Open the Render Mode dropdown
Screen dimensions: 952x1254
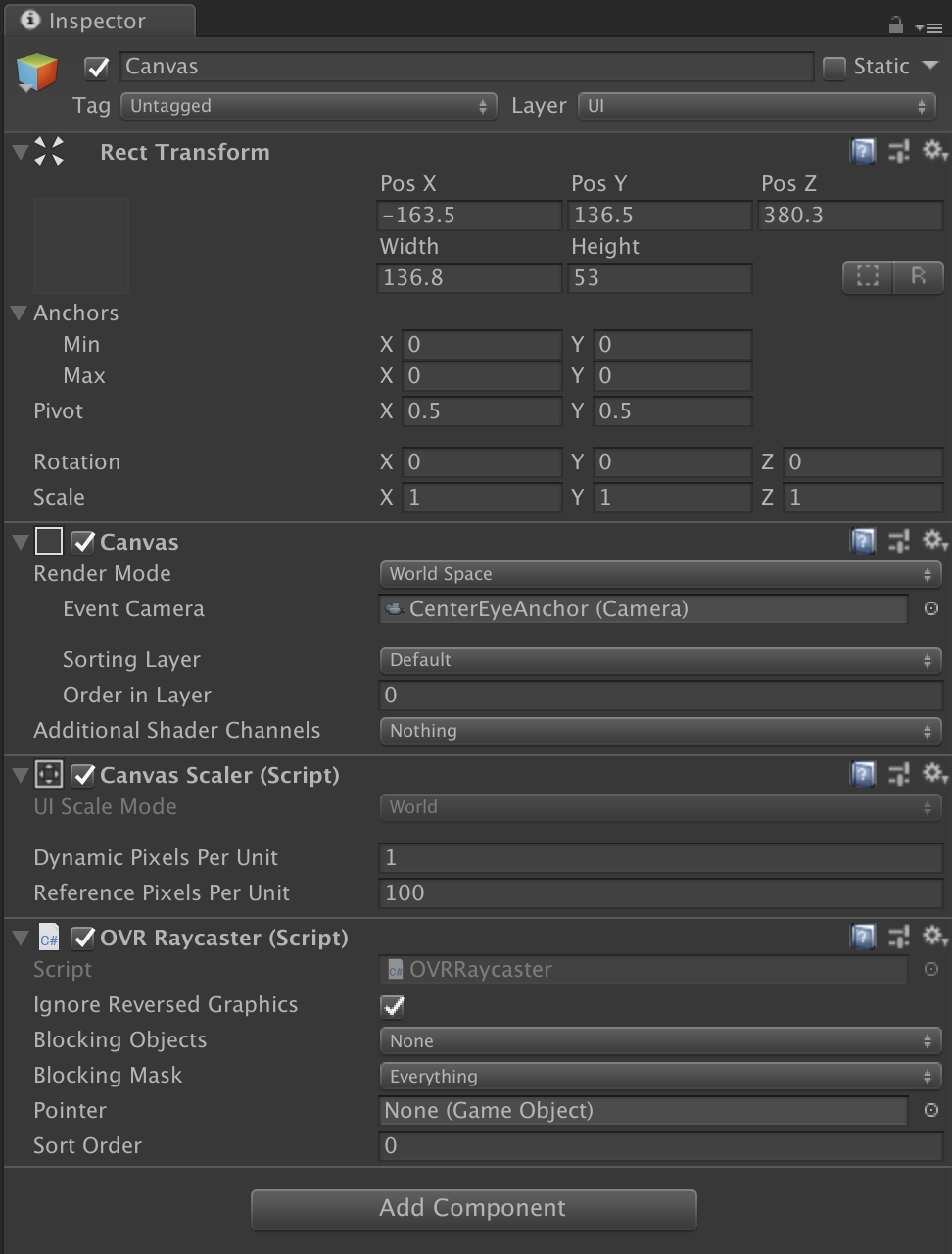coord(660,574)
